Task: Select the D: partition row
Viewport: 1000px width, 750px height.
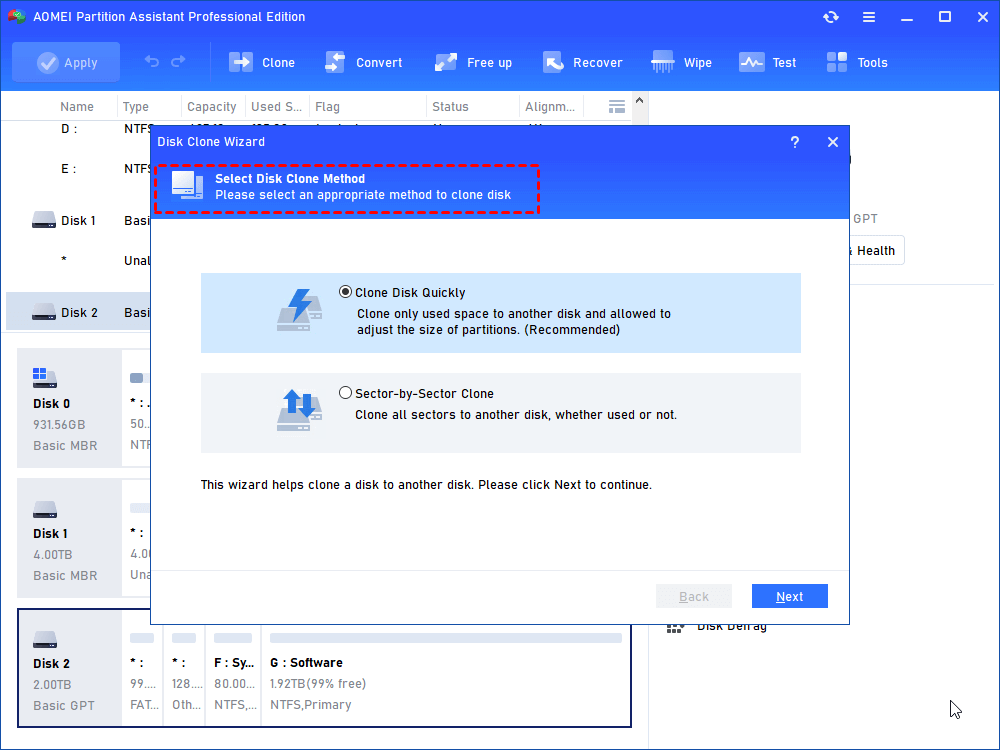Action: [x=78, y=129]
